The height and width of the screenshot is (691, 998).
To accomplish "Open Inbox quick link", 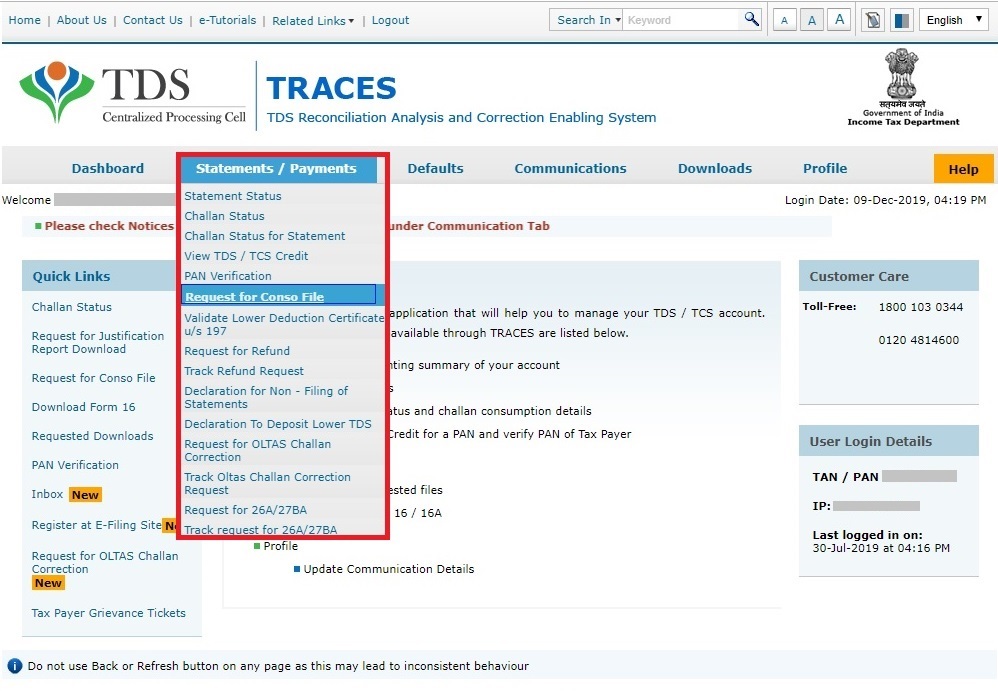I will (x=47, y=494).
